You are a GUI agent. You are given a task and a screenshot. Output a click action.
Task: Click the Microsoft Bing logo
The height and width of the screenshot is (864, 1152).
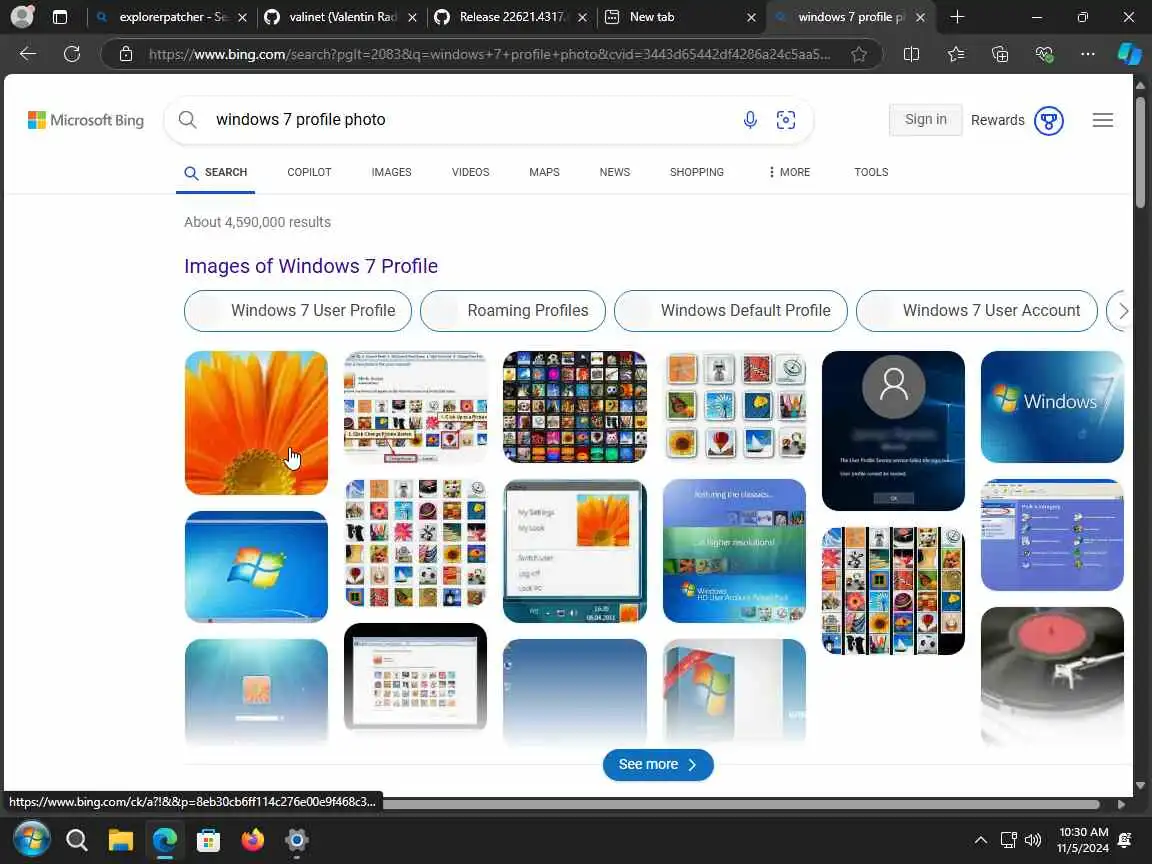tap(86, 120)
